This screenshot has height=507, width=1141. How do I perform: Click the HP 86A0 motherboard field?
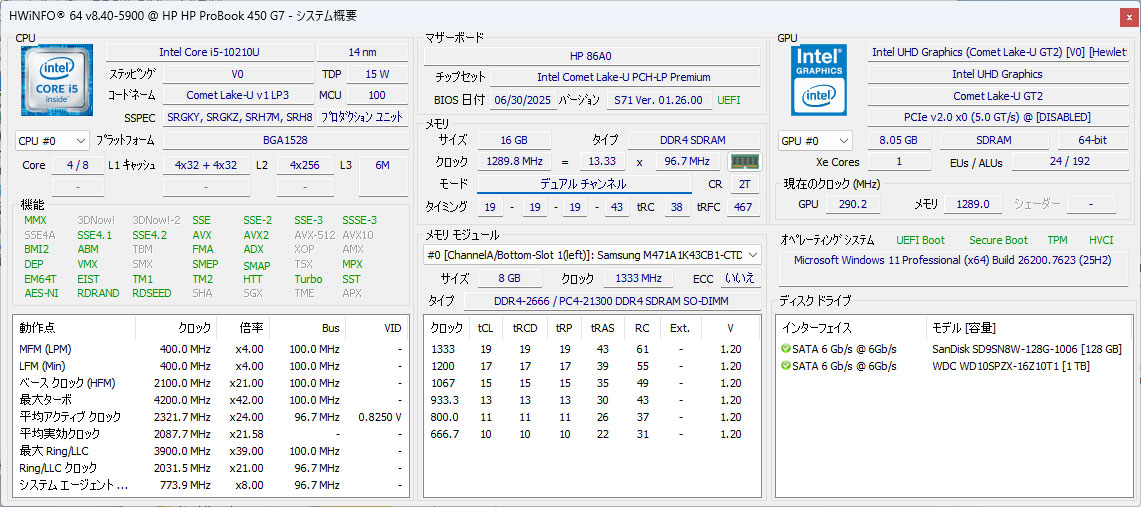pyautogui.click(x=590, y=55)
